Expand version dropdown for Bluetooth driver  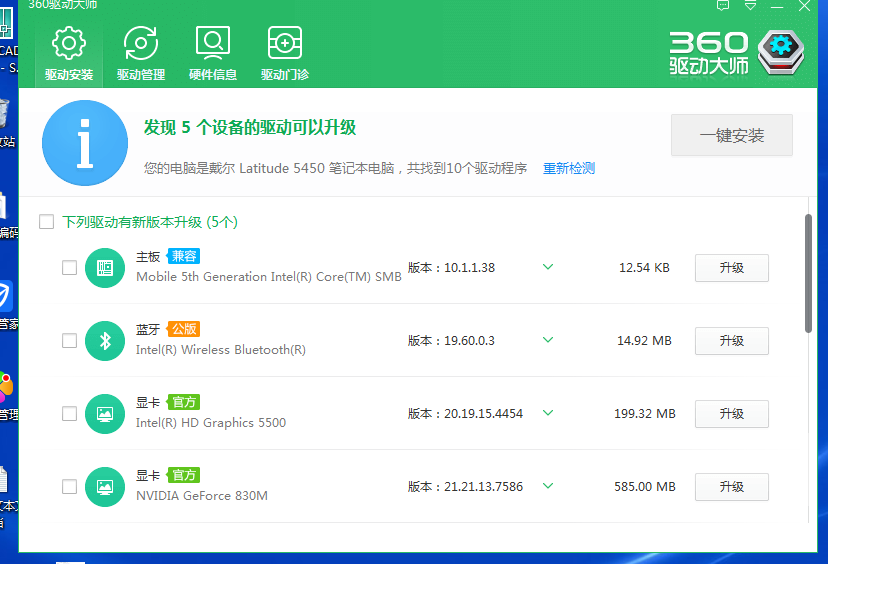(x=548, y=340)
